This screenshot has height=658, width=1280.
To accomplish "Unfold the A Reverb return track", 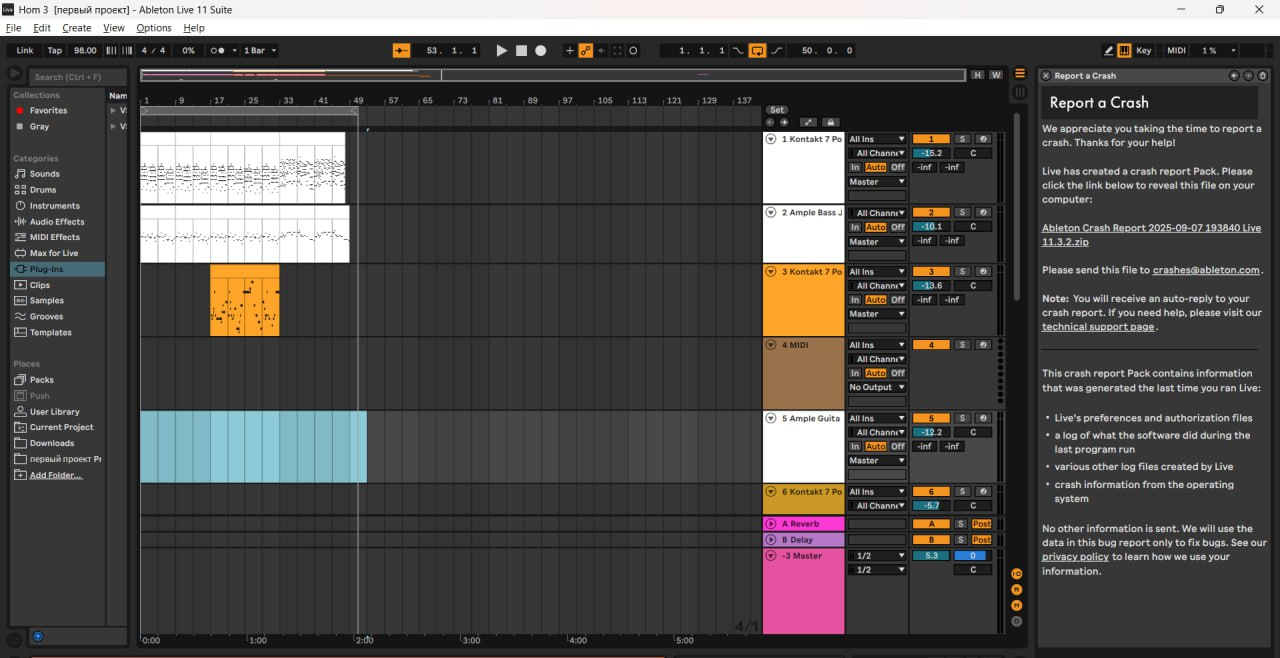I will point(771,524).
